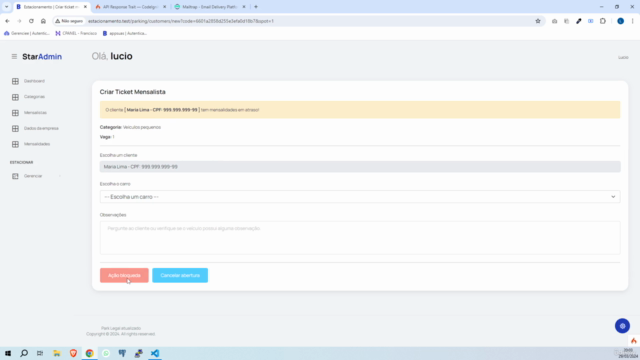Open Visual Studio Code from the taskbar
The width and height of the screenshot is (640, 360).
[155, 353]
